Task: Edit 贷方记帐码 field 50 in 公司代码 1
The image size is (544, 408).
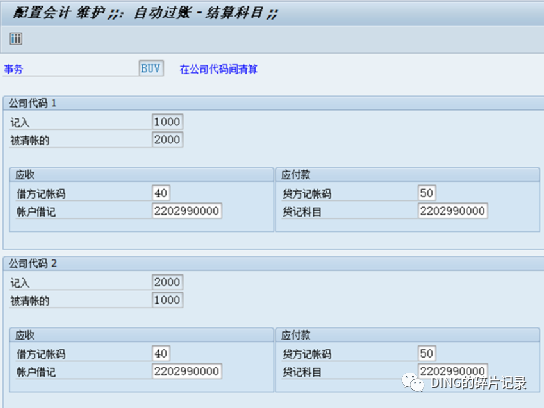Action: (427, 193)
